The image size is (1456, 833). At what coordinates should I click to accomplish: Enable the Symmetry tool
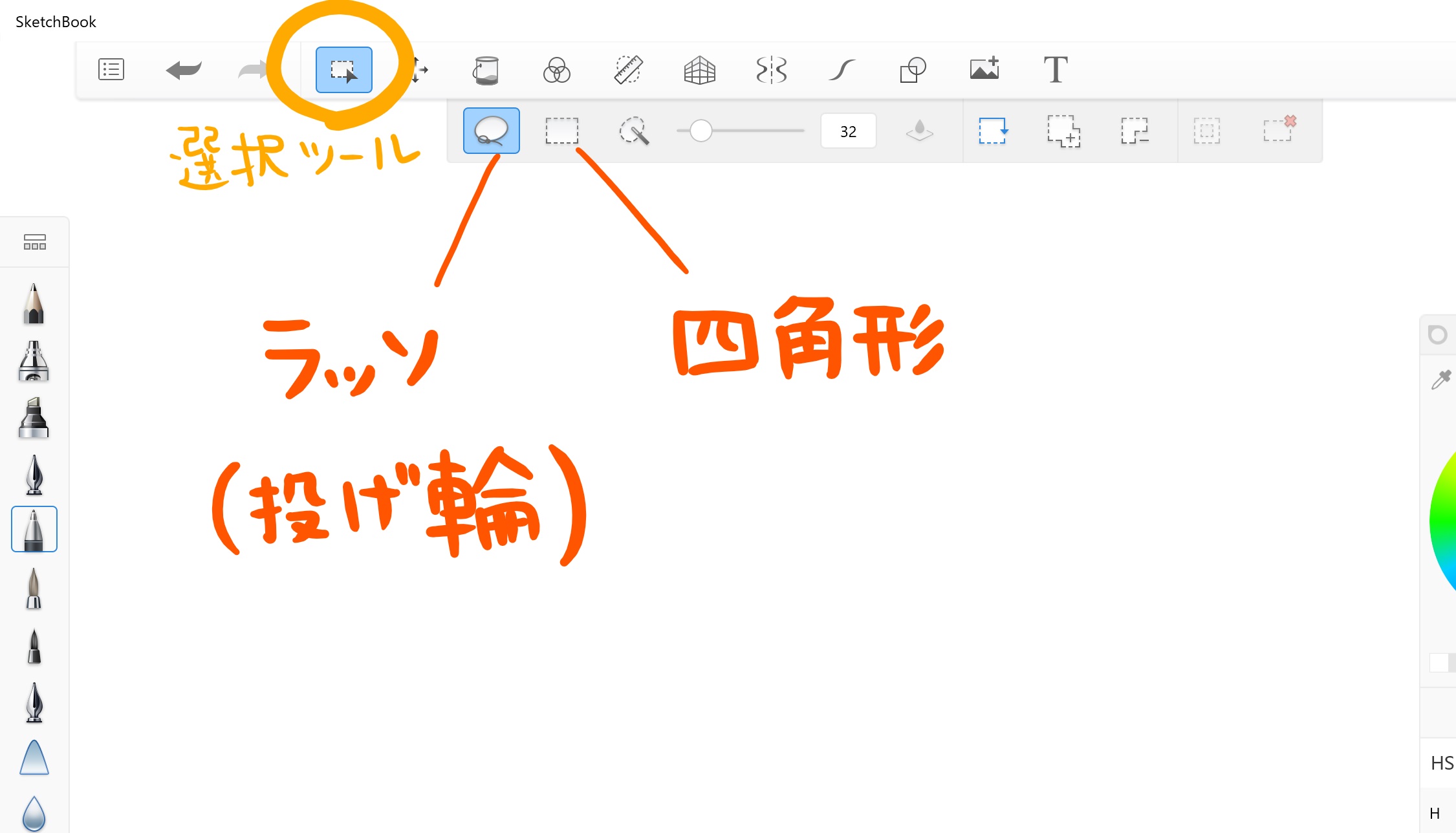tap(771, 70)
